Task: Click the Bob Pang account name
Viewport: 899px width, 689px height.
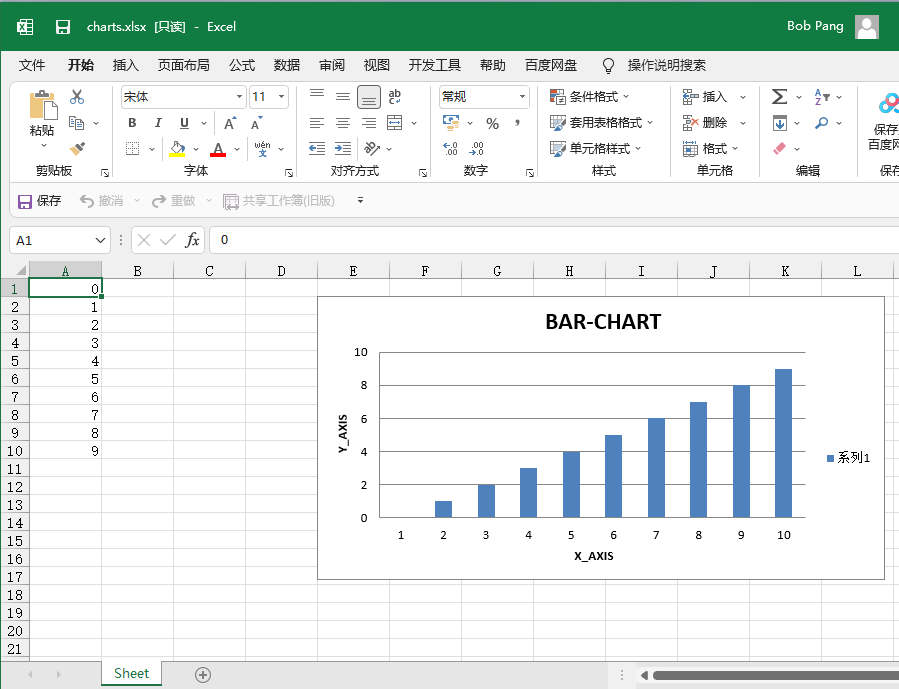Action: [x=815, y=26]
